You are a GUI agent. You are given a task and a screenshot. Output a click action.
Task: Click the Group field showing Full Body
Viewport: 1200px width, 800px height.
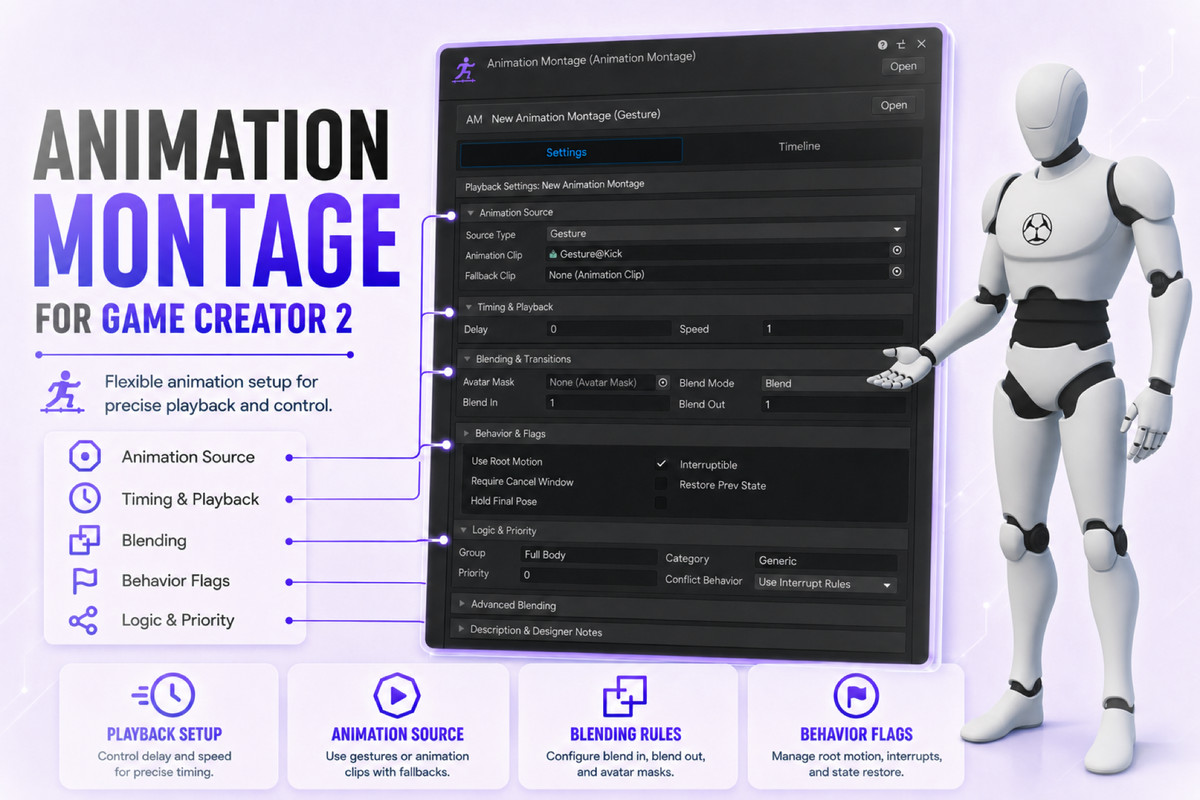[588, 555]
